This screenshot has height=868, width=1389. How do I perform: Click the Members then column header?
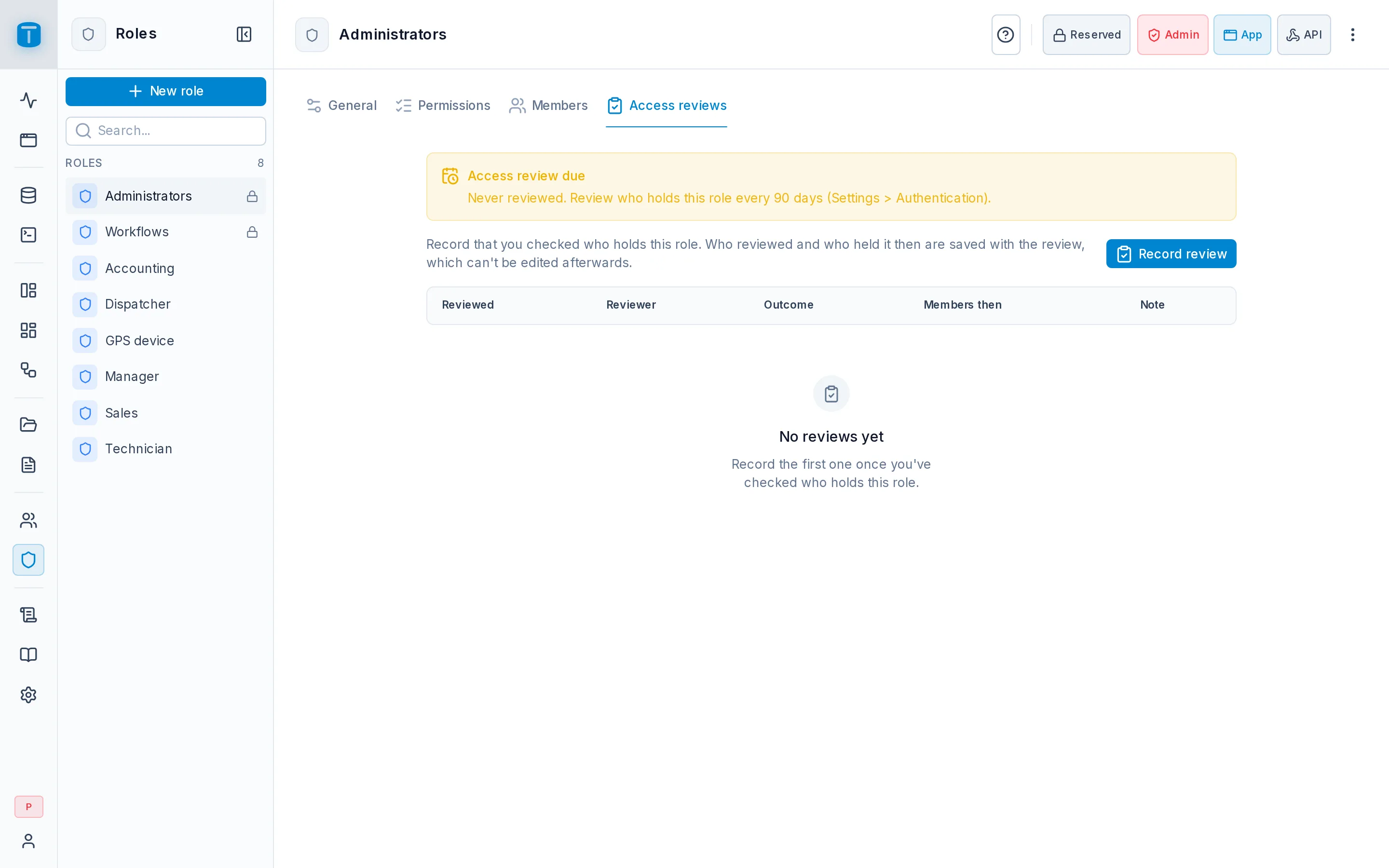[x=963, y=305]
